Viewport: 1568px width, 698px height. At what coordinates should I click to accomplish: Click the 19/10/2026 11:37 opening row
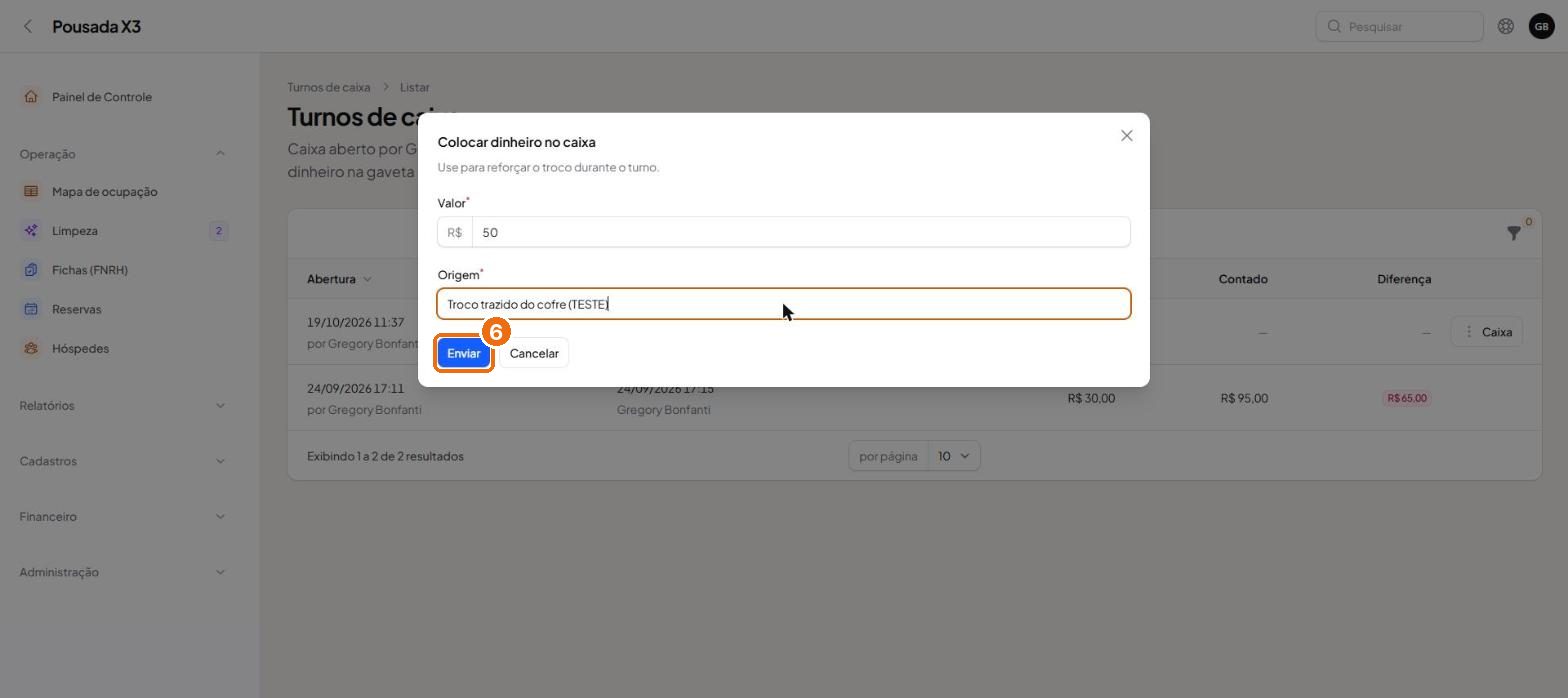(356, 323)
